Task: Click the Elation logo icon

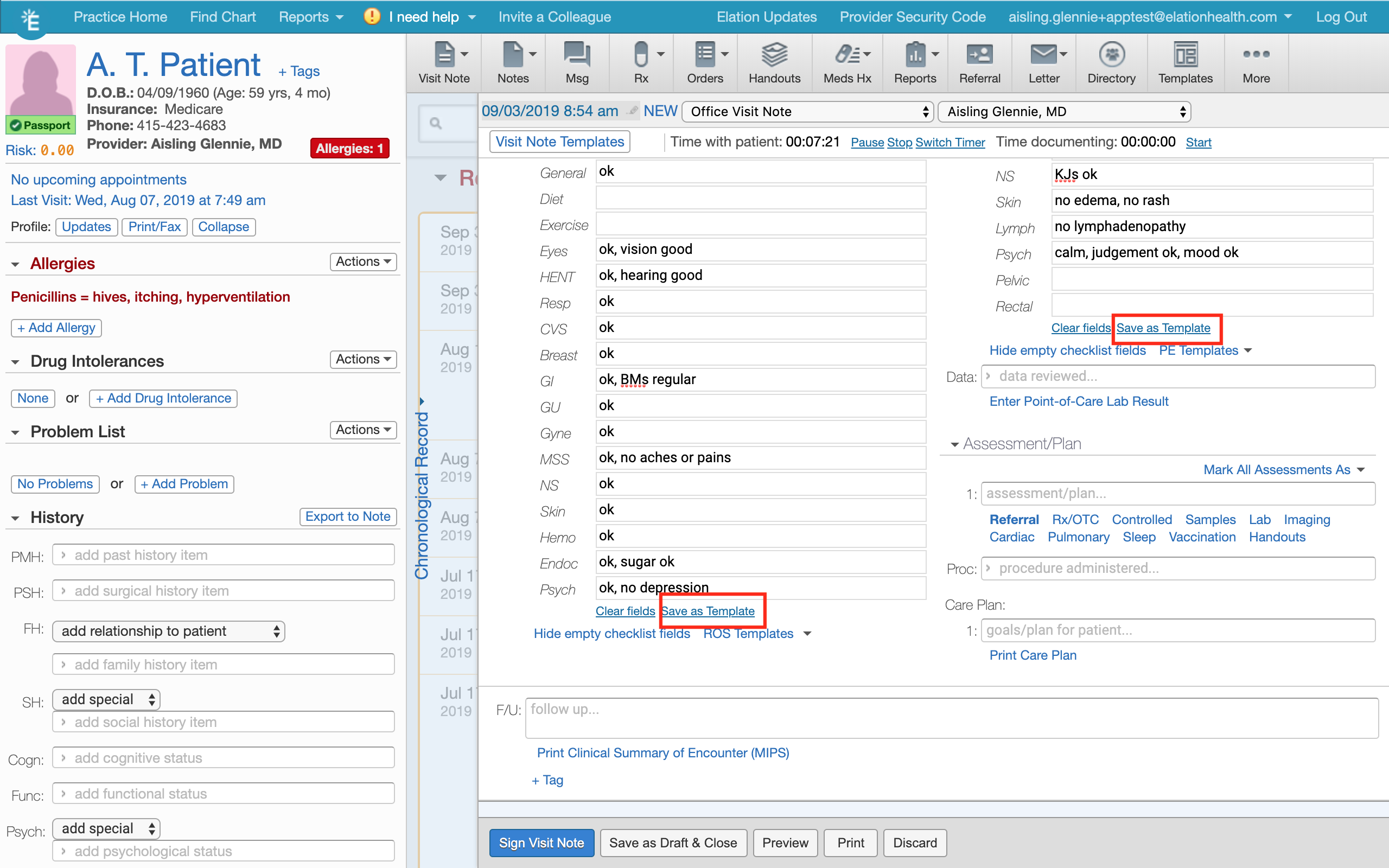Action: pos(30,20)
